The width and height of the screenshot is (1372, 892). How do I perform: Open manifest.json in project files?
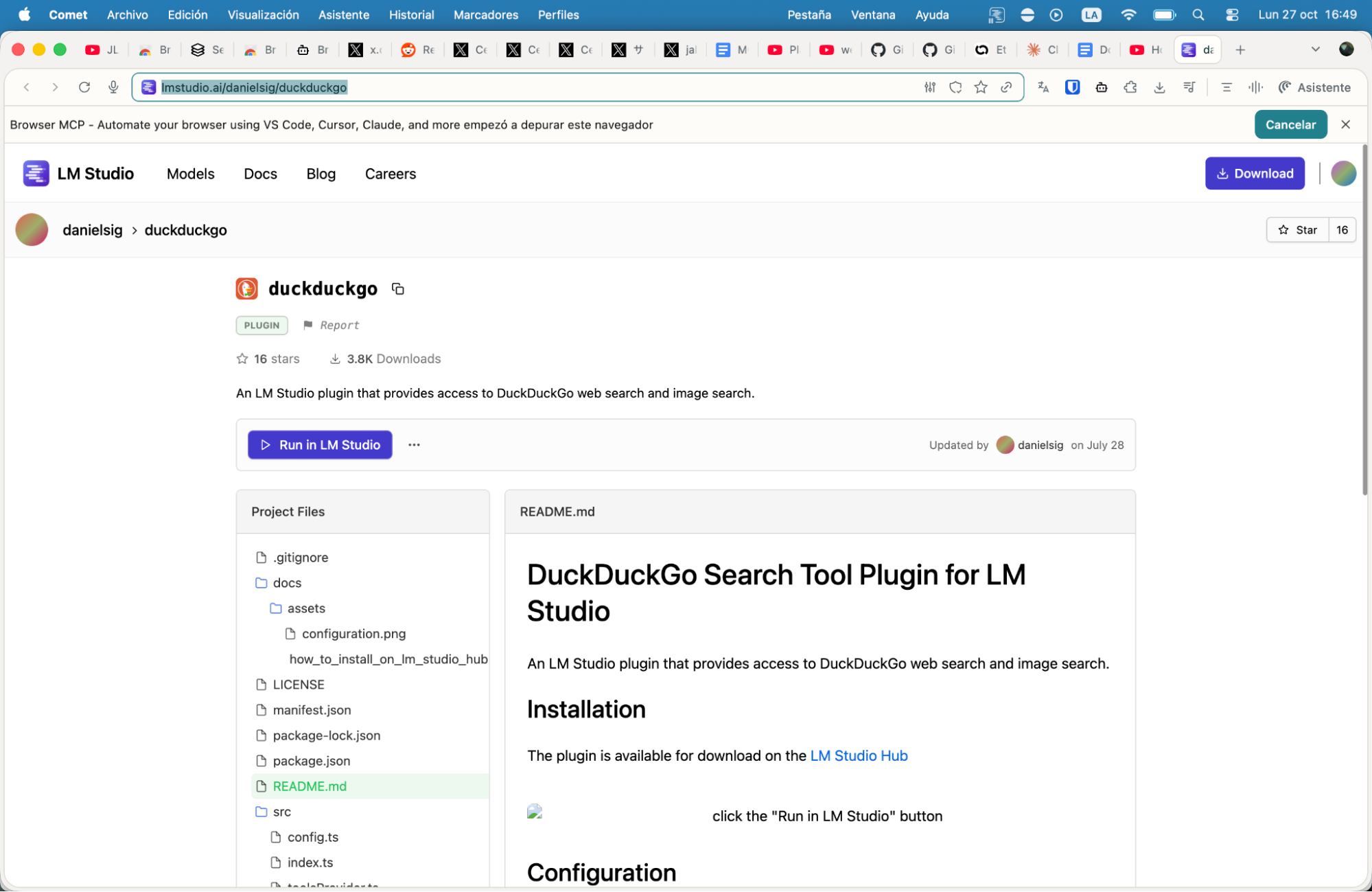(312, 710)
